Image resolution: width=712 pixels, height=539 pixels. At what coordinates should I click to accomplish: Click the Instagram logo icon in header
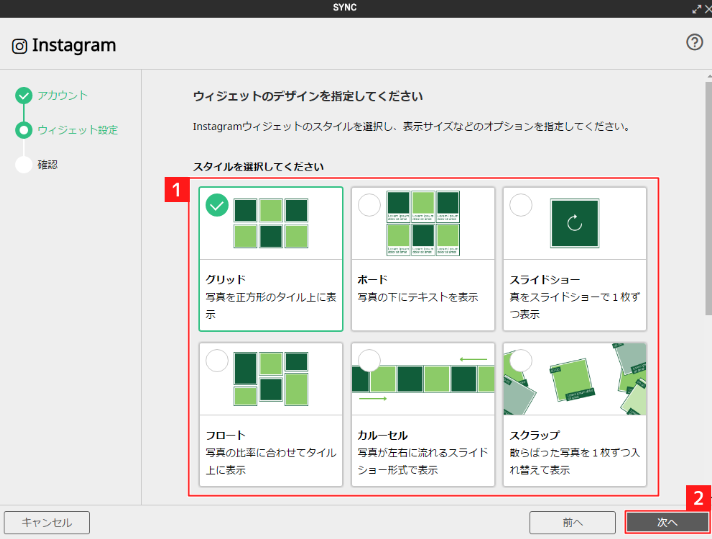(19, 46)
